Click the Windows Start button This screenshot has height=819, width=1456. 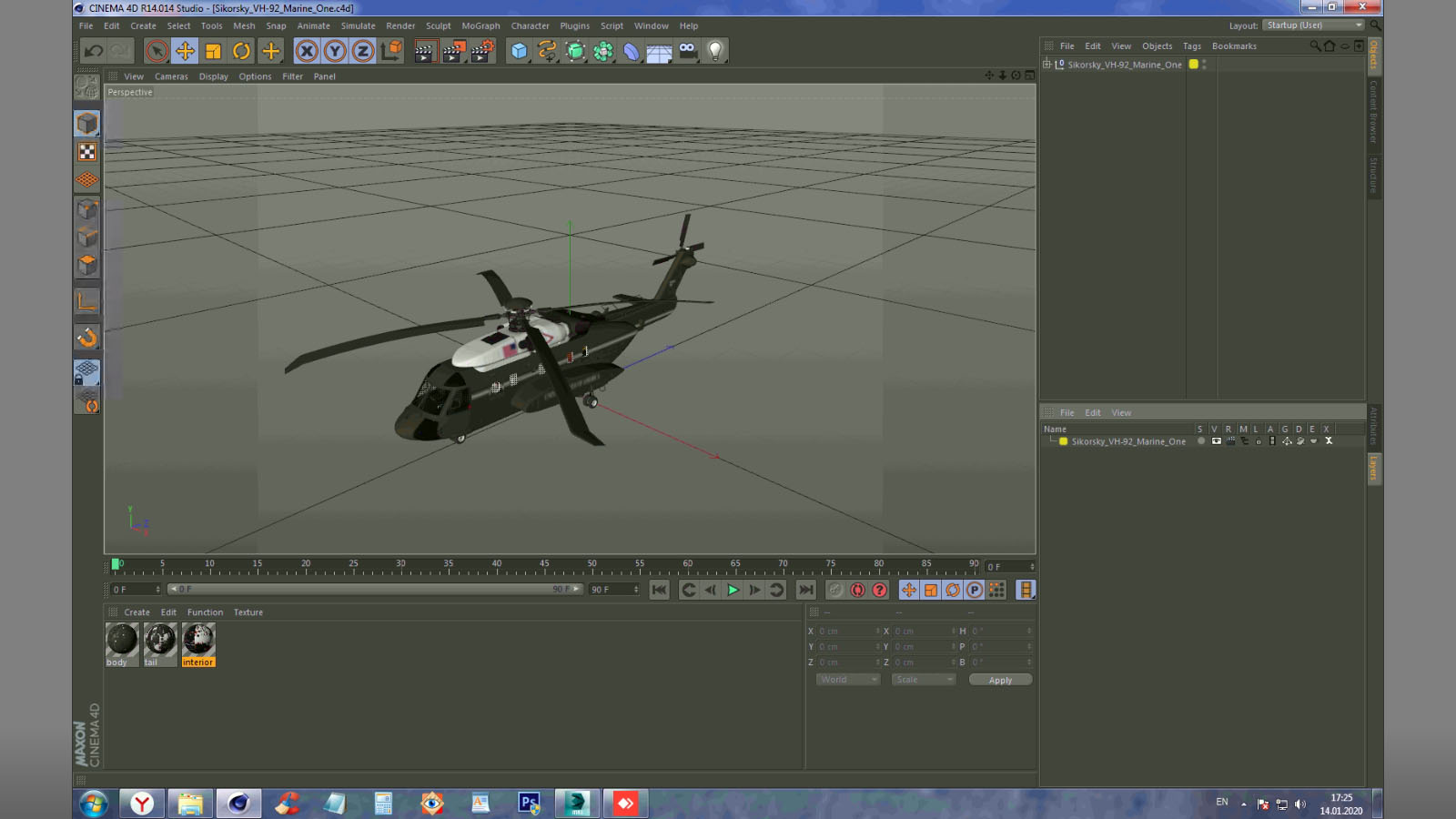point(94,803)
